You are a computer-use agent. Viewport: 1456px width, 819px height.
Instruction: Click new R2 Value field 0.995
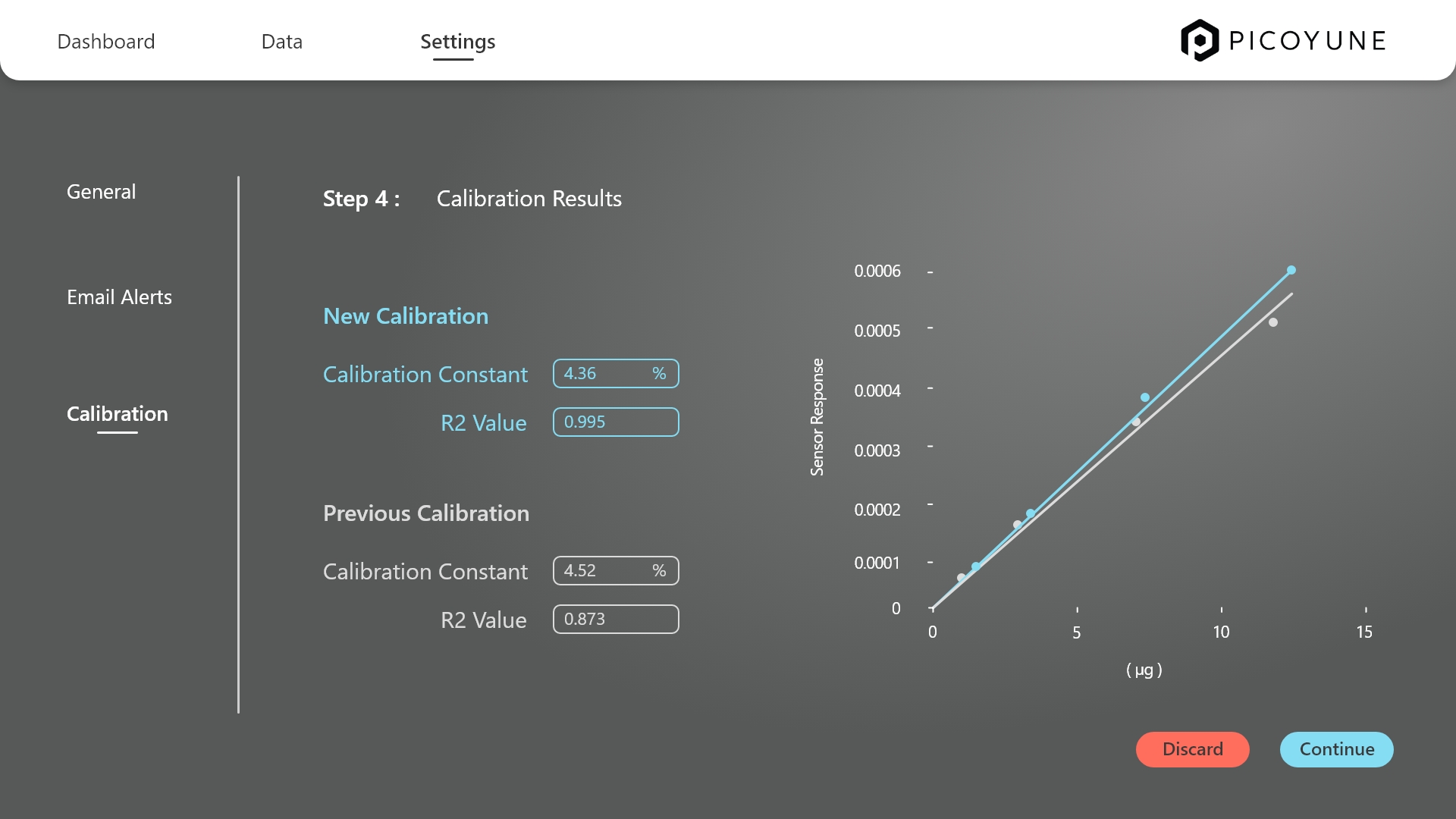(x=615, y=422)
